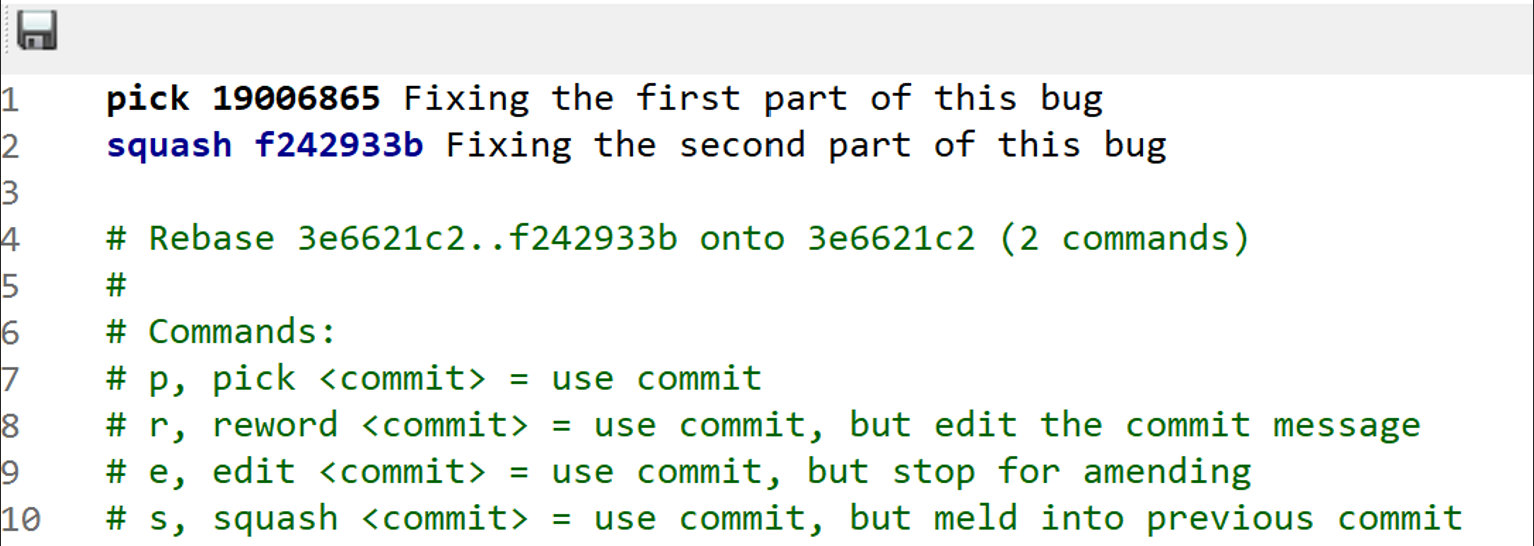Click the 'reword' keyword in the comment
Image resolution: width=1534 pixels, height=546 pixels.
pos(275,425)
